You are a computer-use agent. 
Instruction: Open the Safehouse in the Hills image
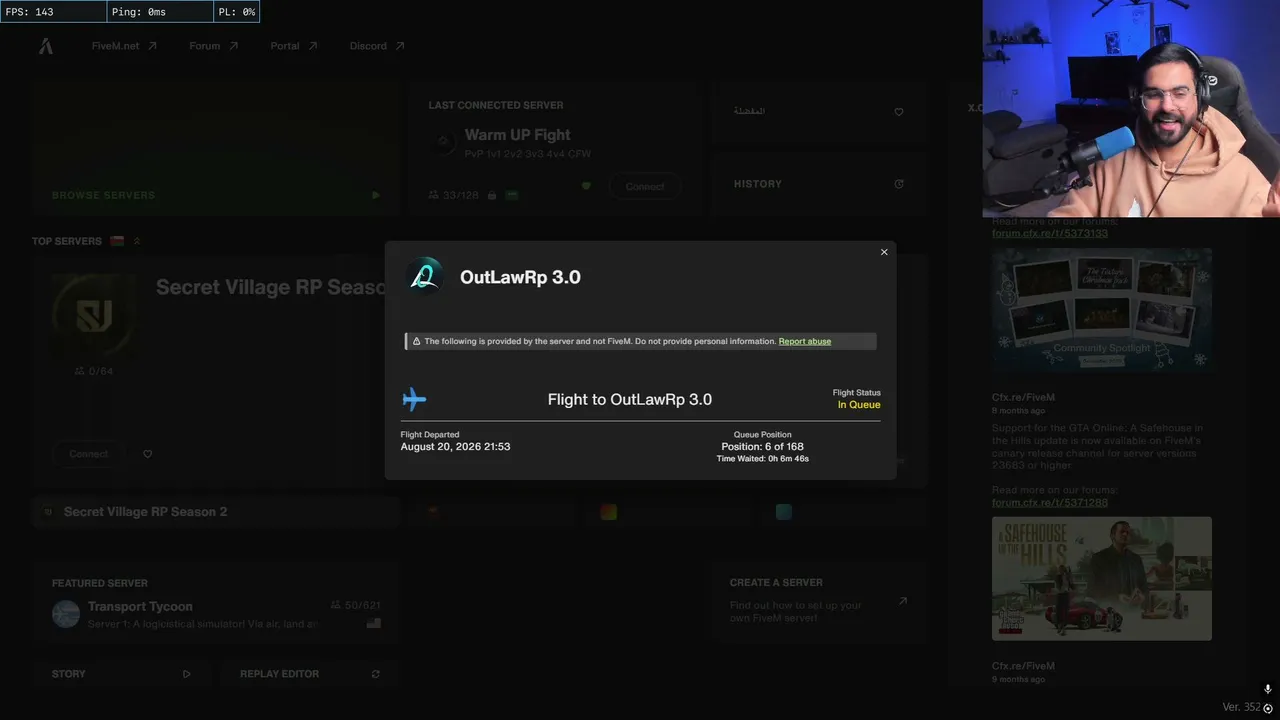[1102, 578]
